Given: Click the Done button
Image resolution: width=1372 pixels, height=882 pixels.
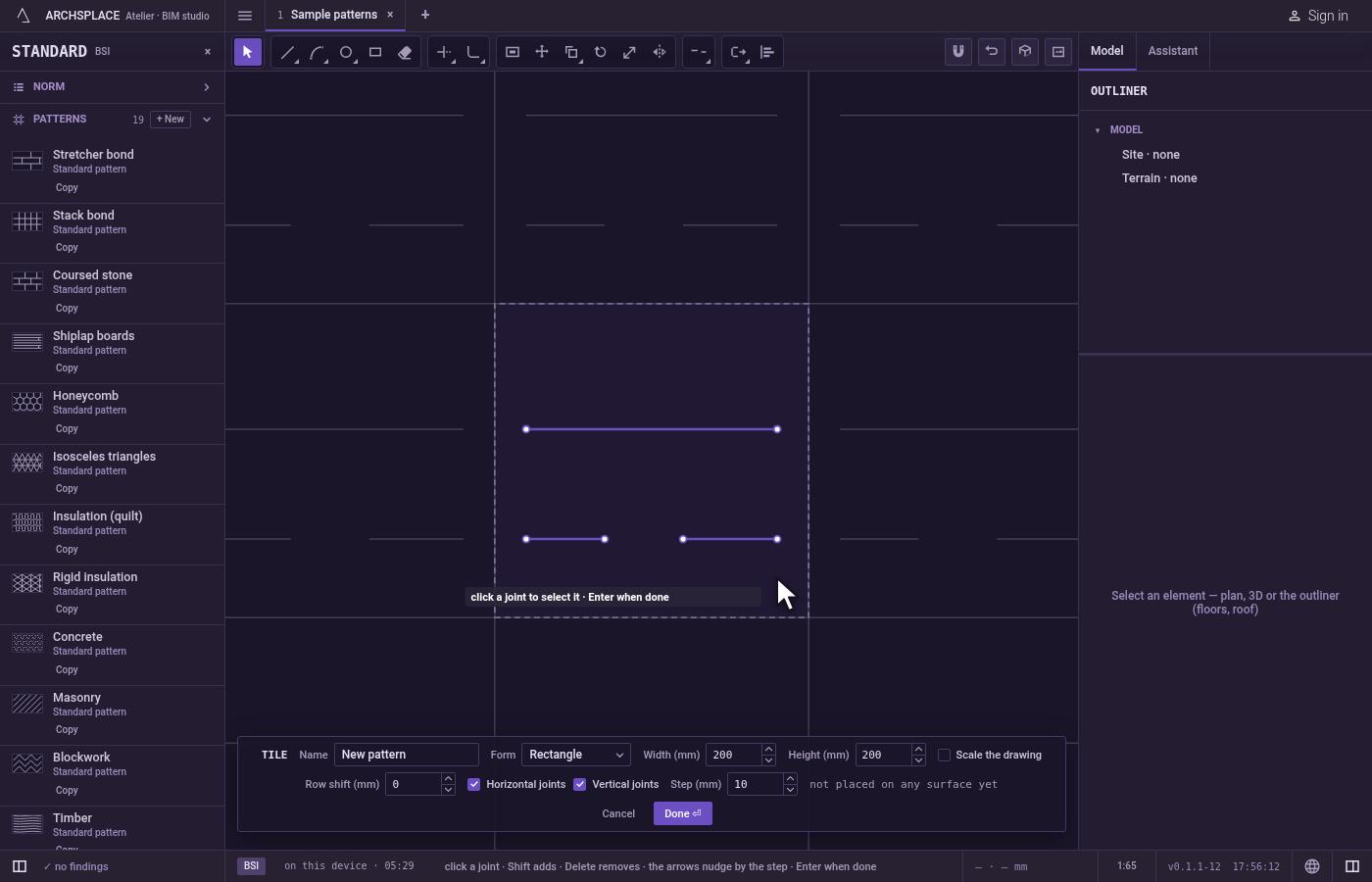Looking at the screenshot, I should (683, 813).
